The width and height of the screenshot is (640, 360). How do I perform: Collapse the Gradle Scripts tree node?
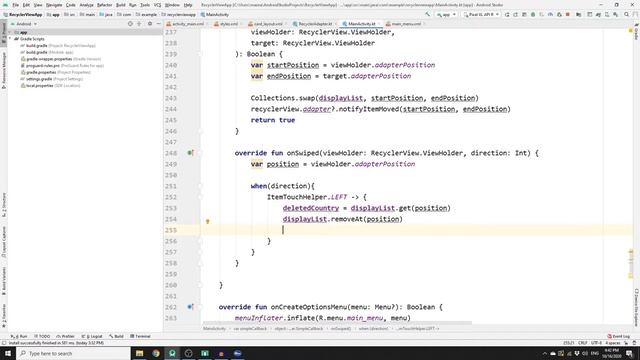point(10,39)
